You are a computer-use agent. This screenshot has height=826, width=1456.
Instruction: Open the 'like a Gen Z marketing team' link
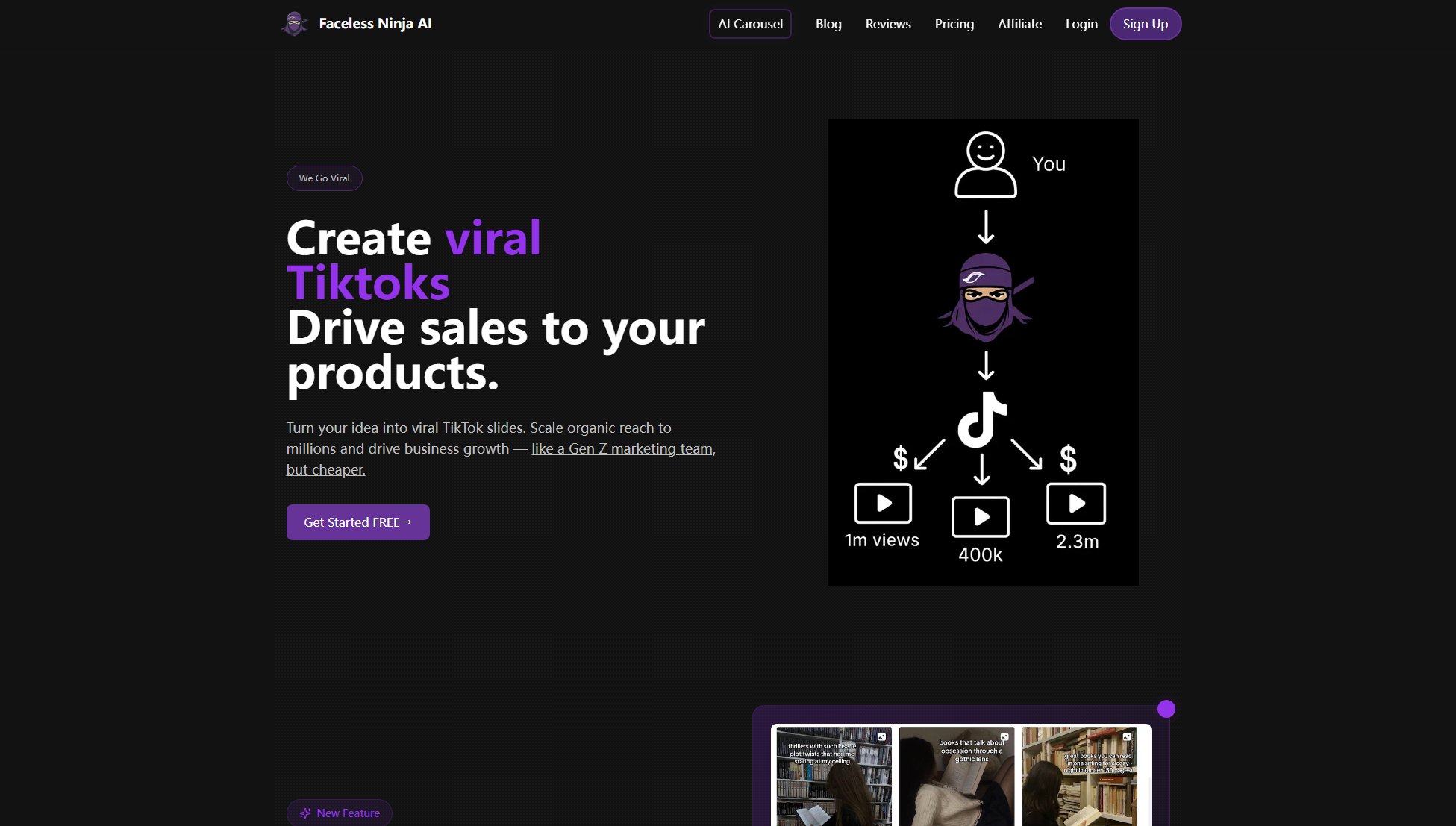[x=622, y=448]
